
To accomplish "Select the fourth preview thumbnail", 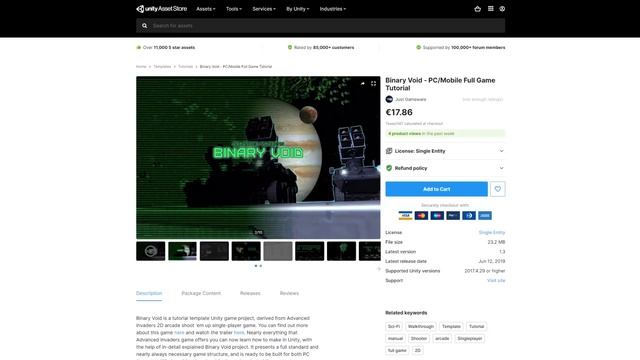I will coord(246,251).
